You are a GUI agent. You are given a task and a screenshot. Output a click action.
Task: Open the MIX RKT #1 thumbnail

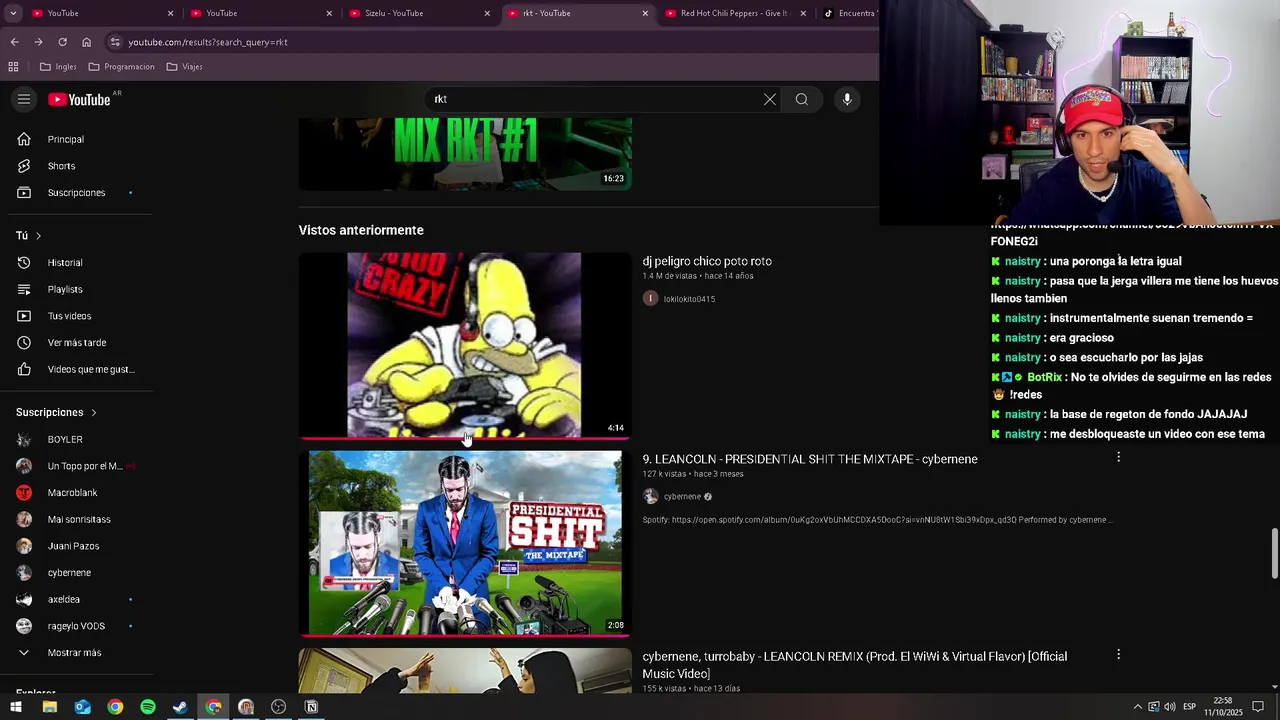coord(465,154)
